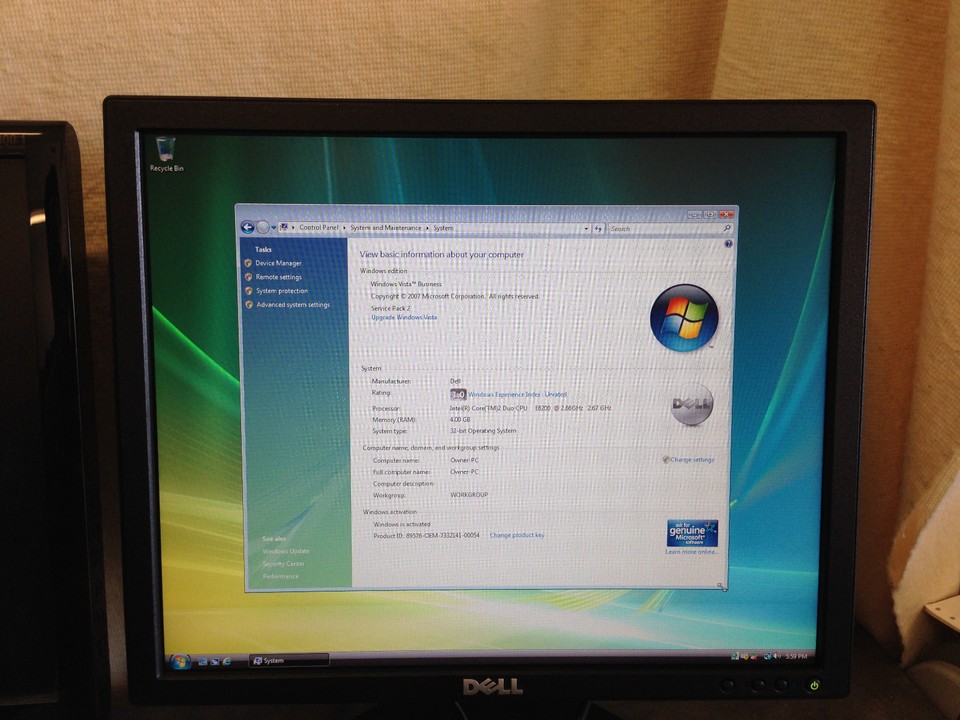
Task: Click the Show Desktop icon in Quick Launch
Action: pos(201,661)
